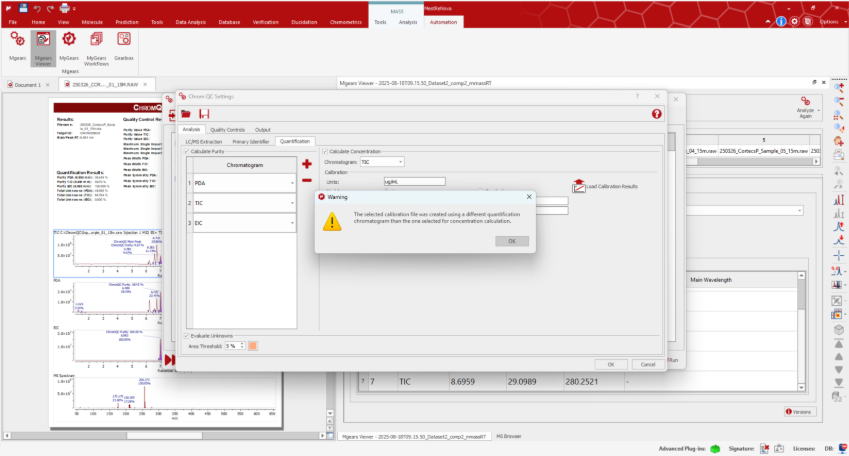Viewport: 849px width, 456px height.
Task: Click Cancel in Chrom QC Settings dialog
Action: pos(648,364)
